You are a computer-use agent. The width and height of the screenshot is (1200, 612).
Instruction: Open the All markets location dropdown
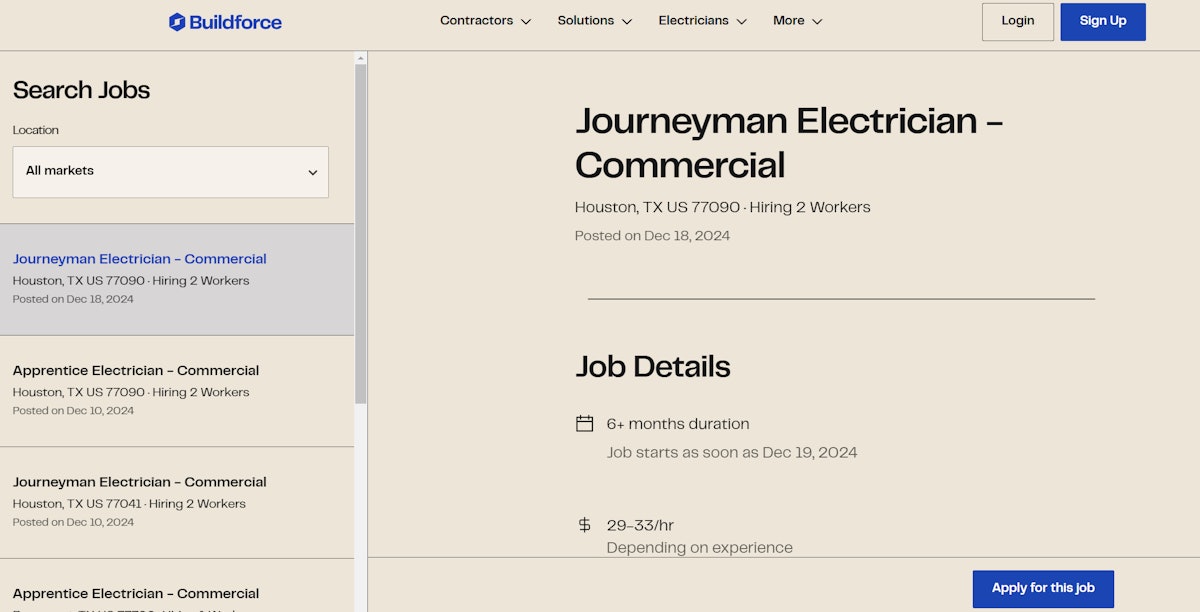pos(170,171)
